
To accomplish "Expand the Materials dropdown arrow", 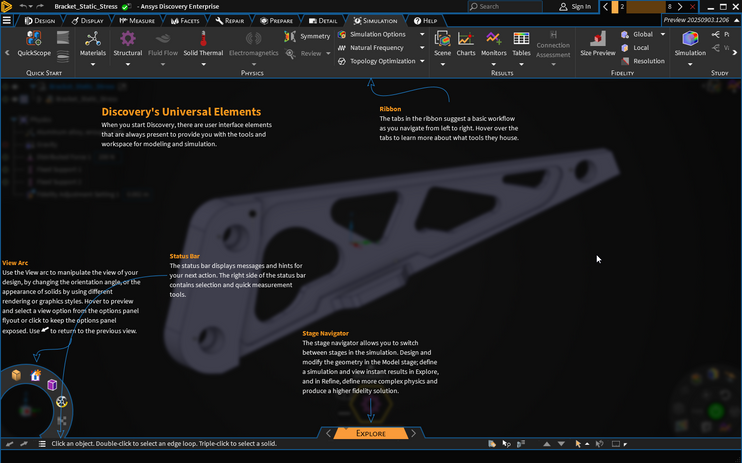I will (93, 64).
